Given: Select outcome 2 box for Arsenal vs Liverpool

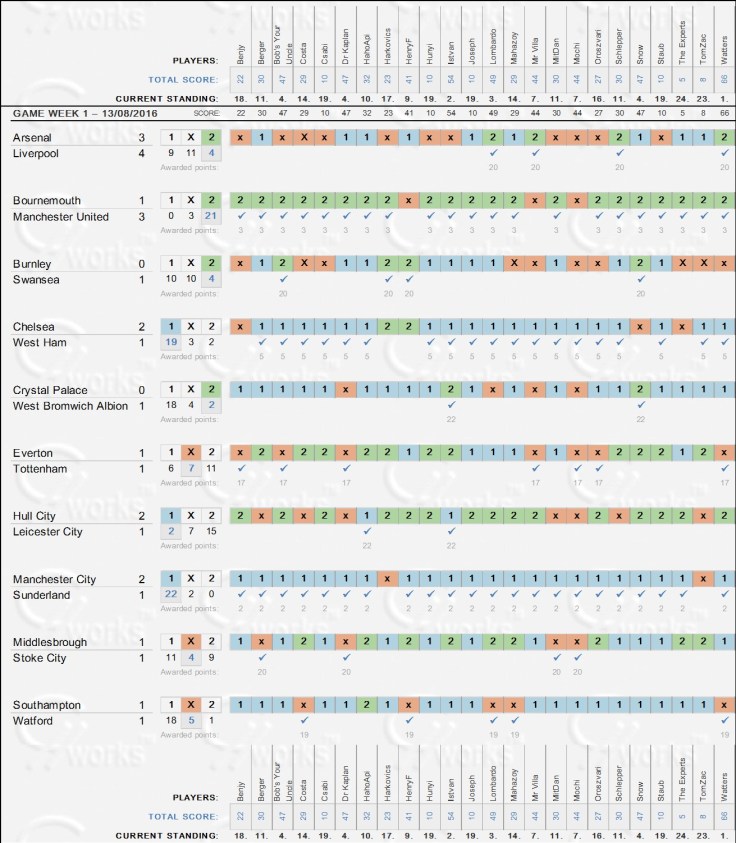Looking at the screenshot, I should click(x=210, y=137).
